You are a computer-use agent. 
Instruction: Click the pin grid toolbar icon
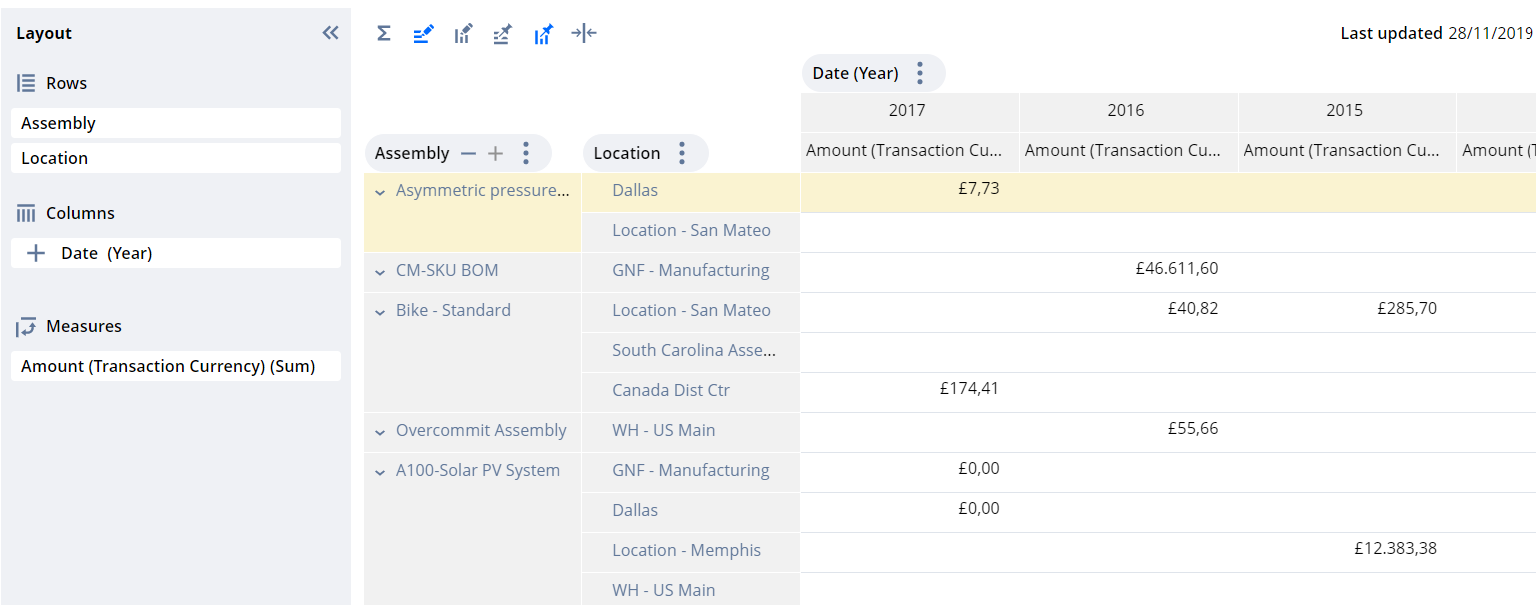[501, 33]
